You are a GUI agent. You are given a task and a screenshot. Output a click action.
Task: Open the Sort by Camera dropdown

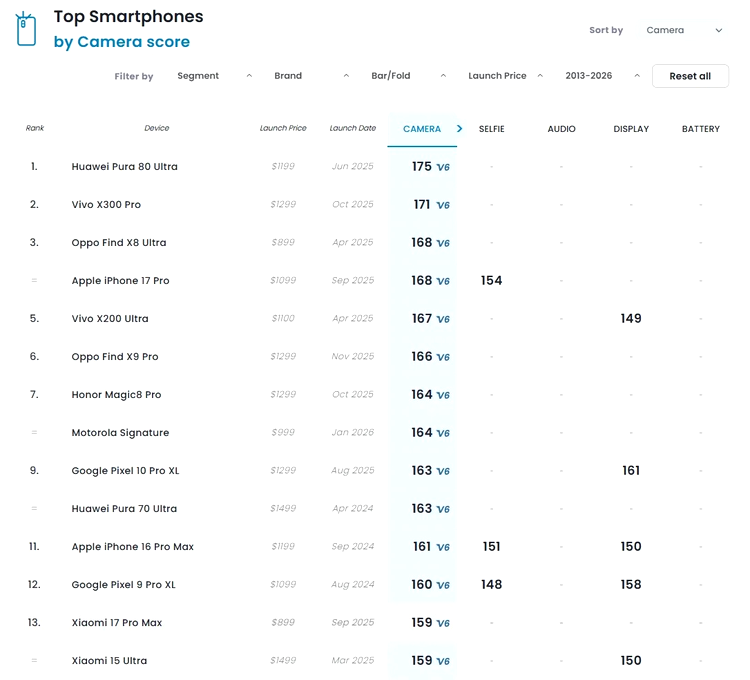(684, 30)
